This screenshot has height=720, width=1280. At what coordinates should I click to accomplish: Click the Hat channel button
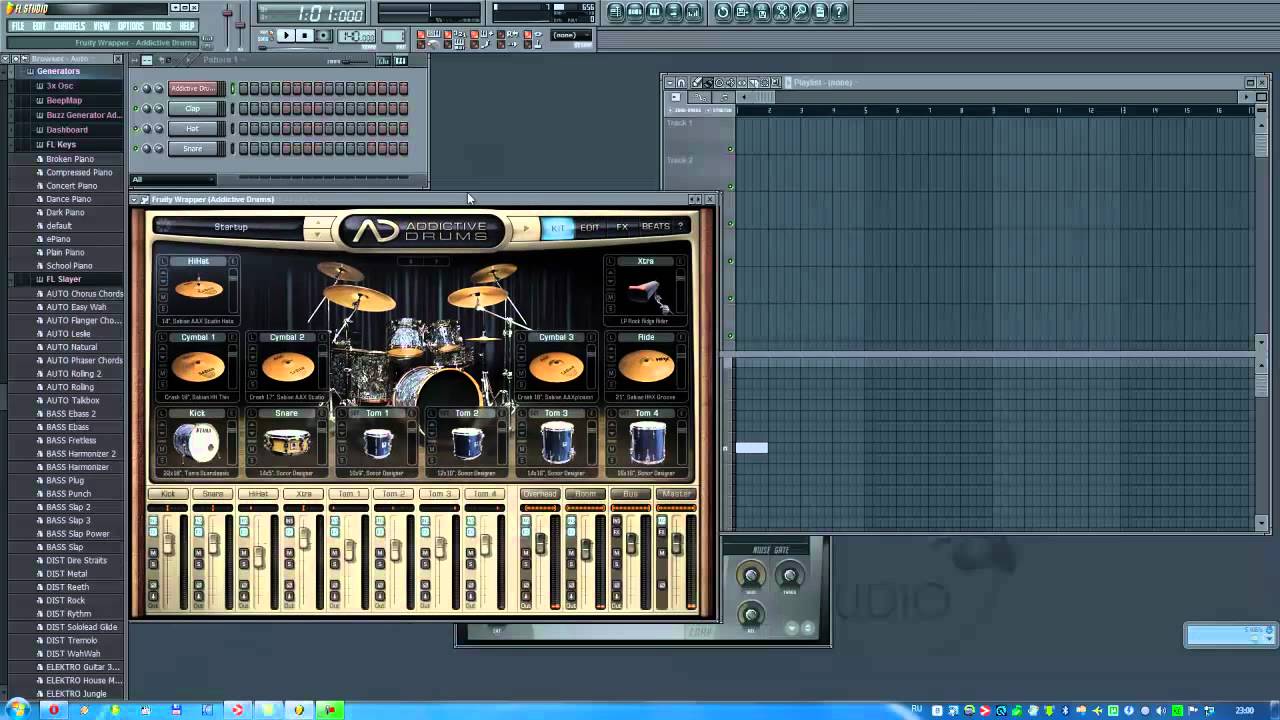[x=192, y=128]
